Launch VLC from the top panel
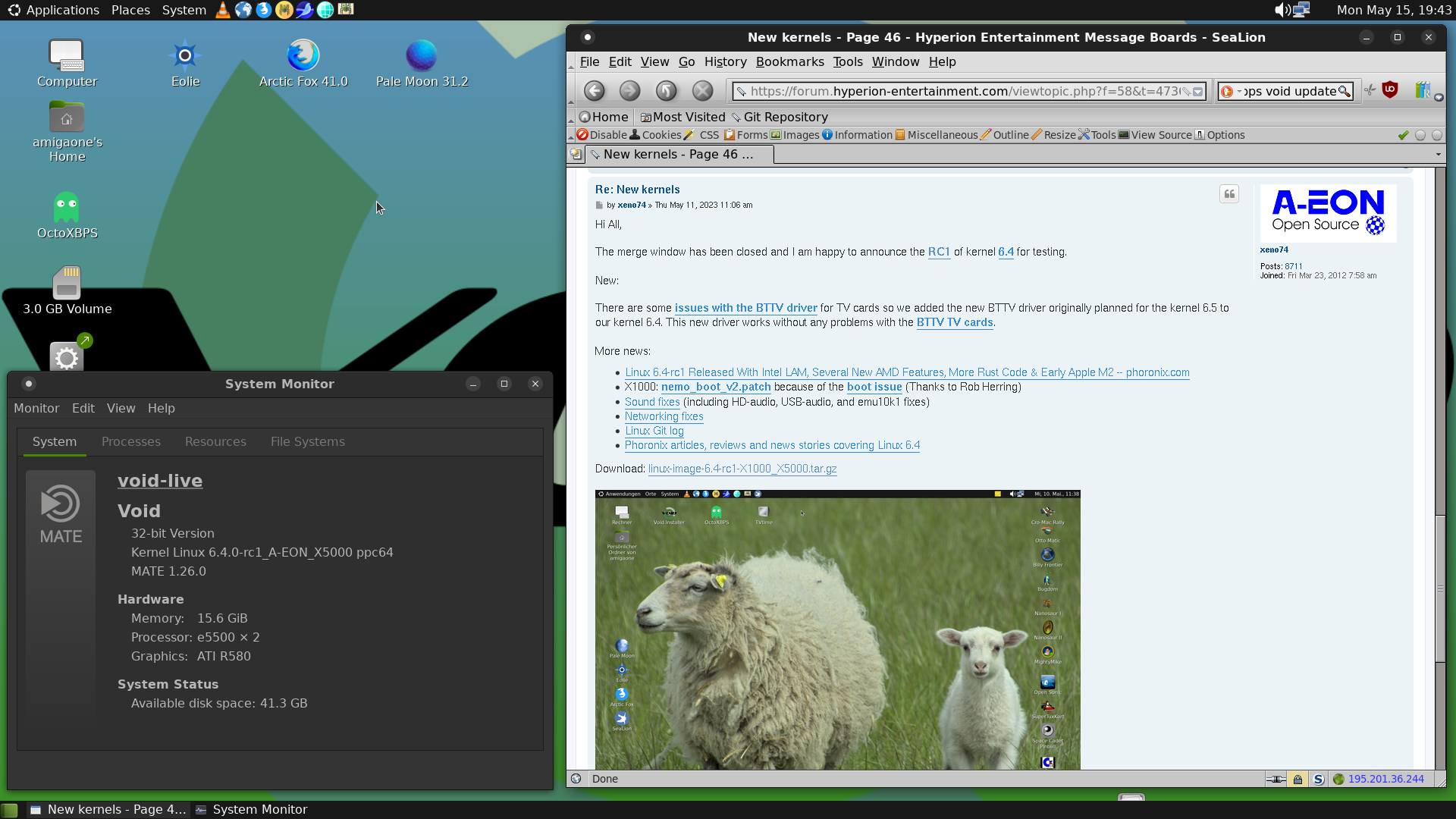The width and height of the screenshot is (1456, 819). [223, 10]
